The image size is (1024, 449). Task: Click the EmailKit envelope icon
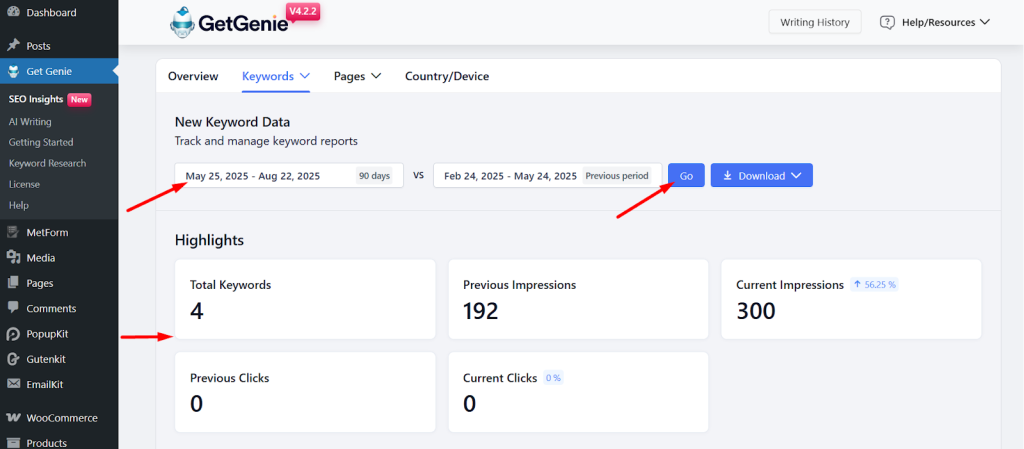(x=13, y=384)
